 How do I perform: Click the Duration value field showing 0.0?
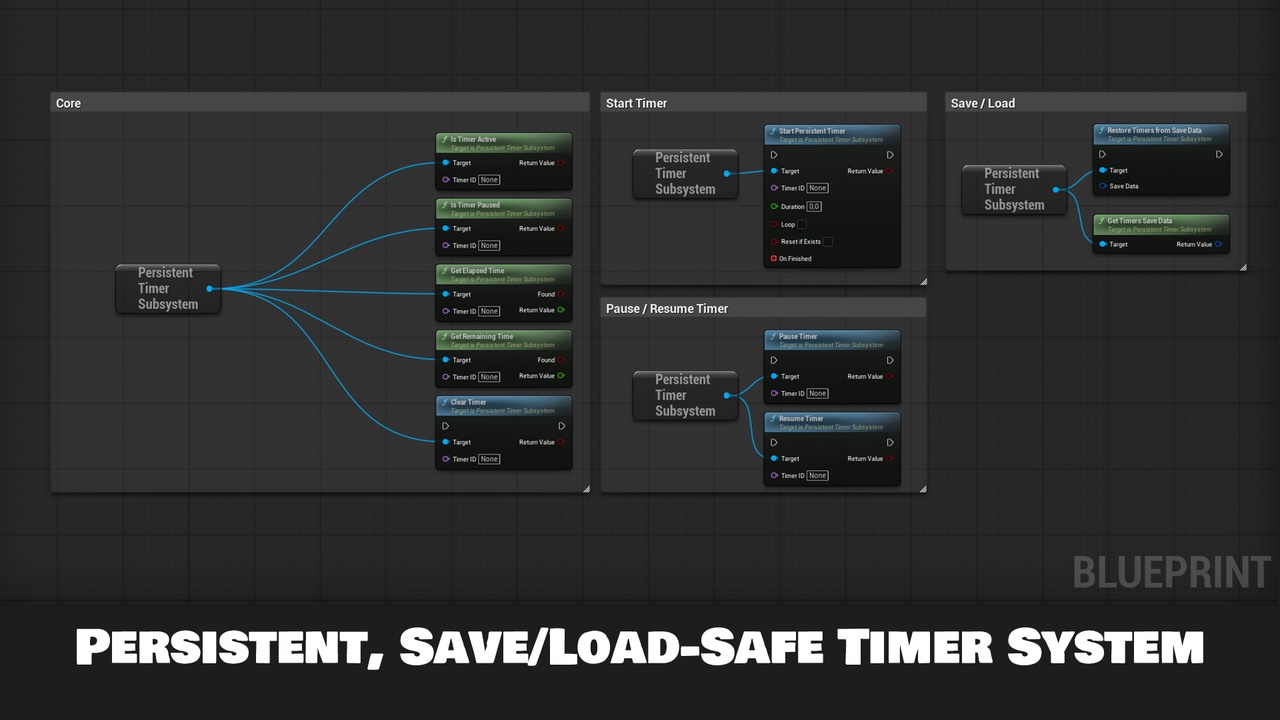click(x=814, y=206)
